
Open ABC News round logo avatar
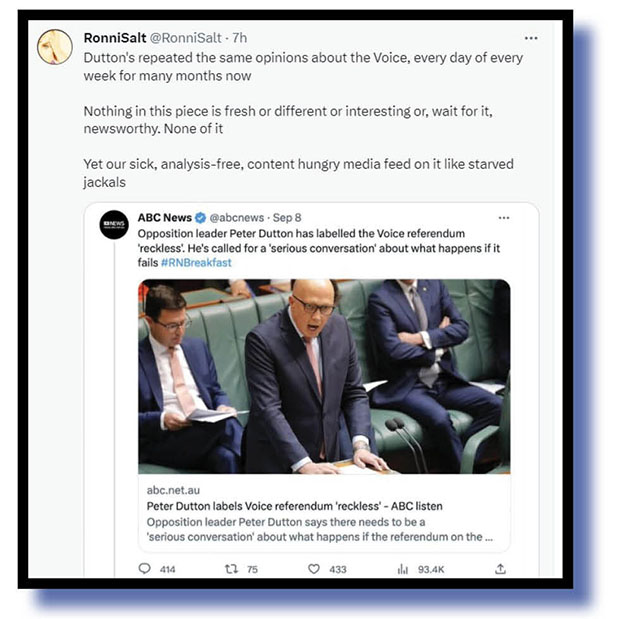(114, 225)
